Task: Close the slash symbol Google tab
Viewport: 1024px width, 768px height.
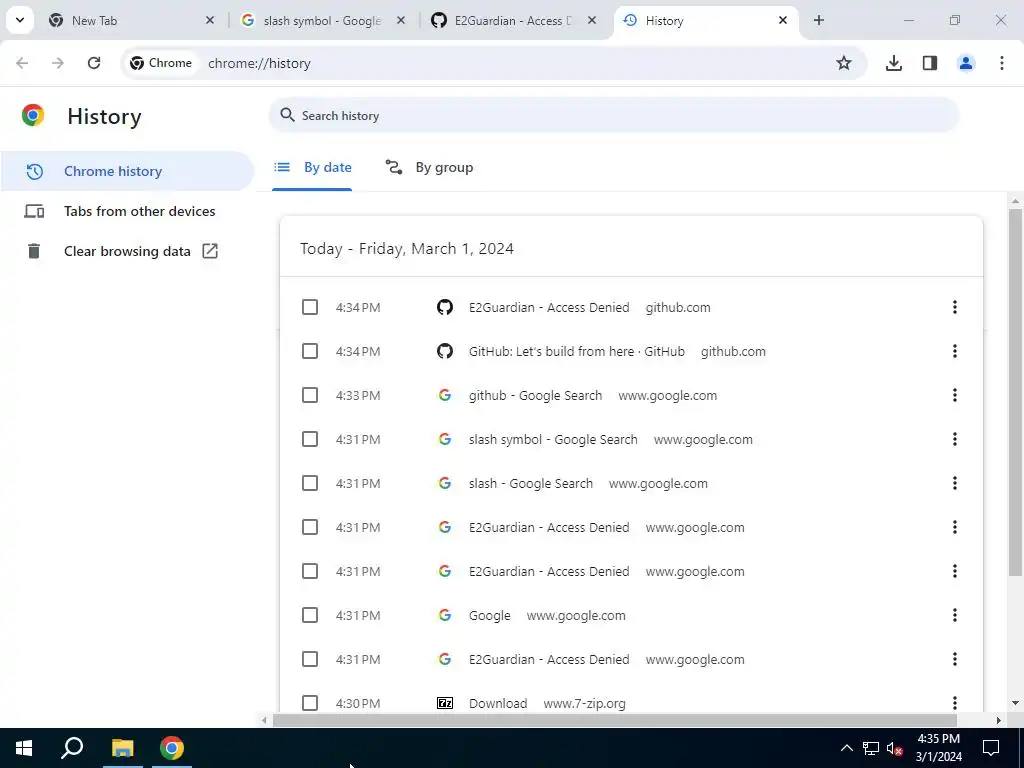Action: 401,20
